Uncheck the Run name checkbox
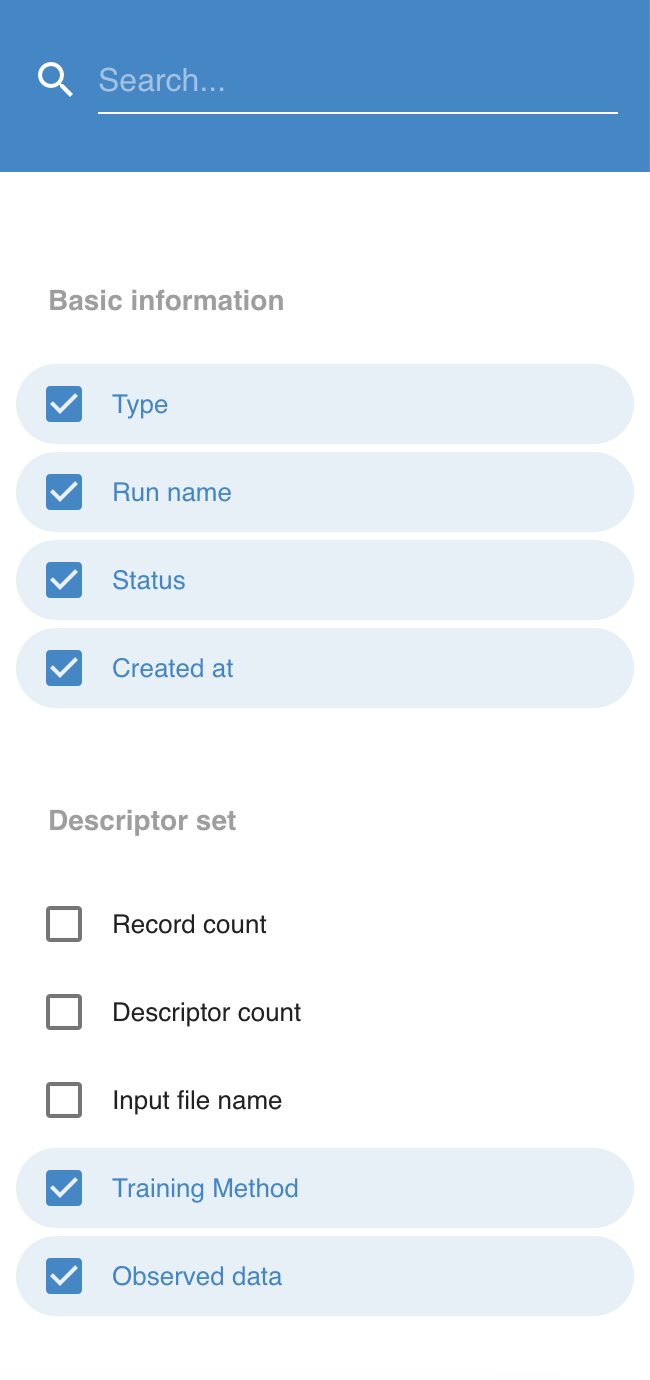The height and width of the screenshot is (1380, 650). click(x=64, y=492)
